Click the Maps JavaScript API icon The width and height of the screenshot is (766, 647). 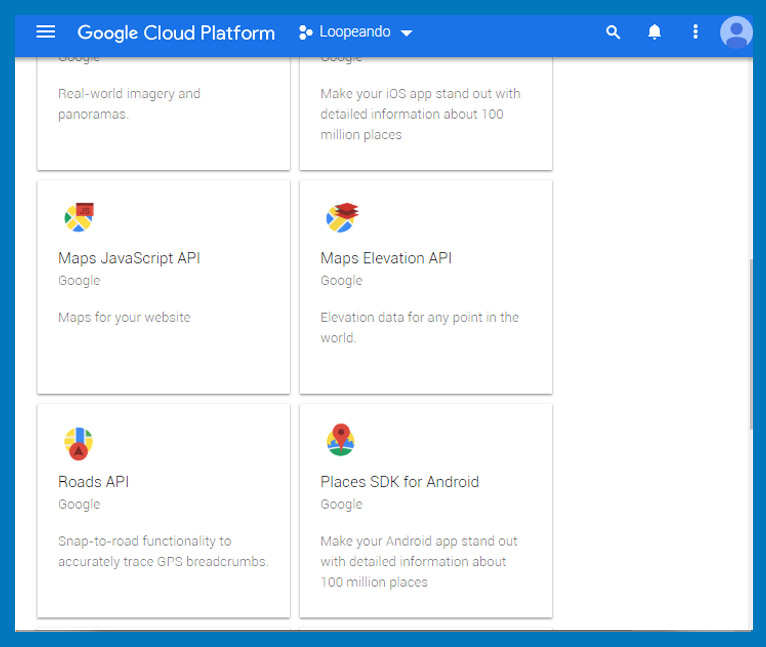(79, 217)
